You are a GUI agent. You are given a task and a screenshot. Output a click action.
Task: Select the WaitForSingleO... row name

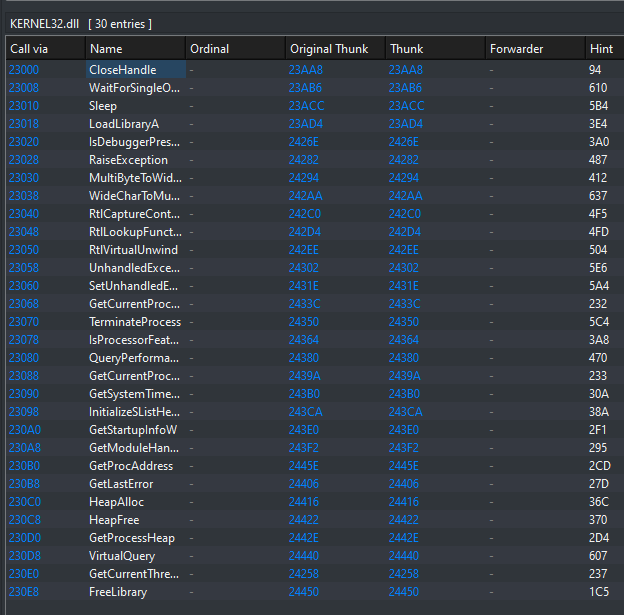(x=136, y=88)
